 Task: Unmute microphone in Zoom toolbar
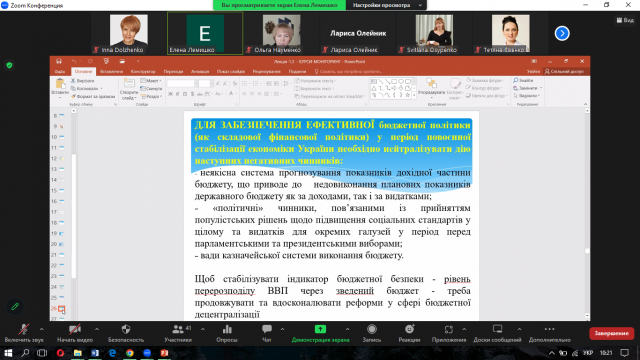(x=24, y=329)
